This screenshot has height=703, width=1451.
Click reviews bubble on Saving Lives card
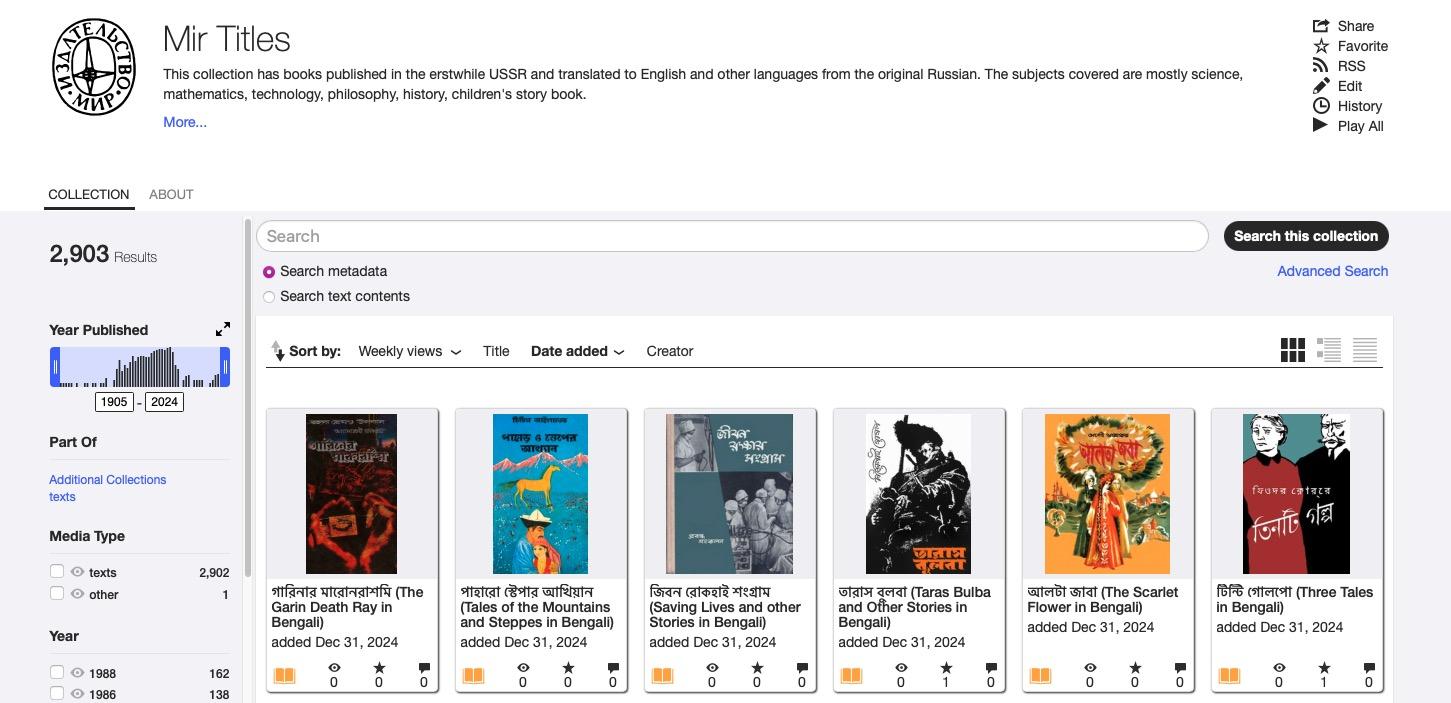pyautogui.click(x=802, y=668)
